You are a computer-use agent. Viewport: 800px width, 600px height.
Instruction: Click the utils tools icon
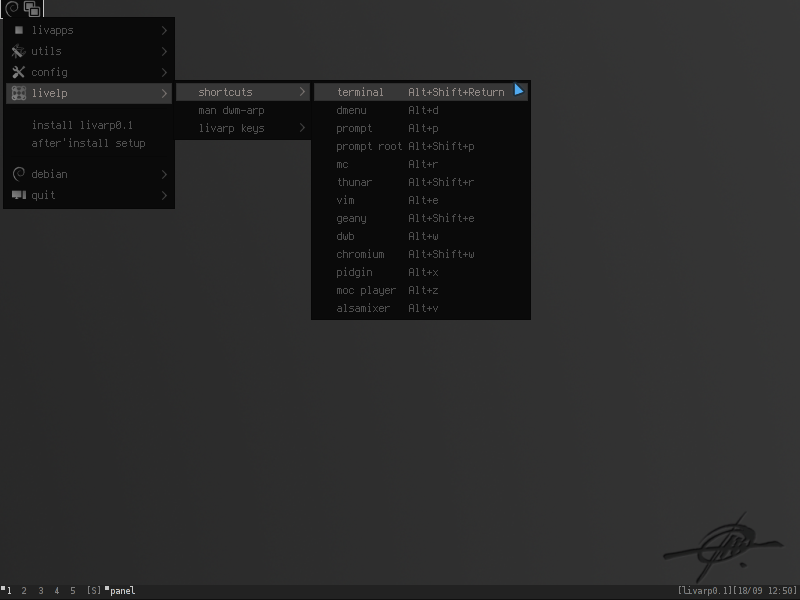pyautogui.click(x=18, y=51)
